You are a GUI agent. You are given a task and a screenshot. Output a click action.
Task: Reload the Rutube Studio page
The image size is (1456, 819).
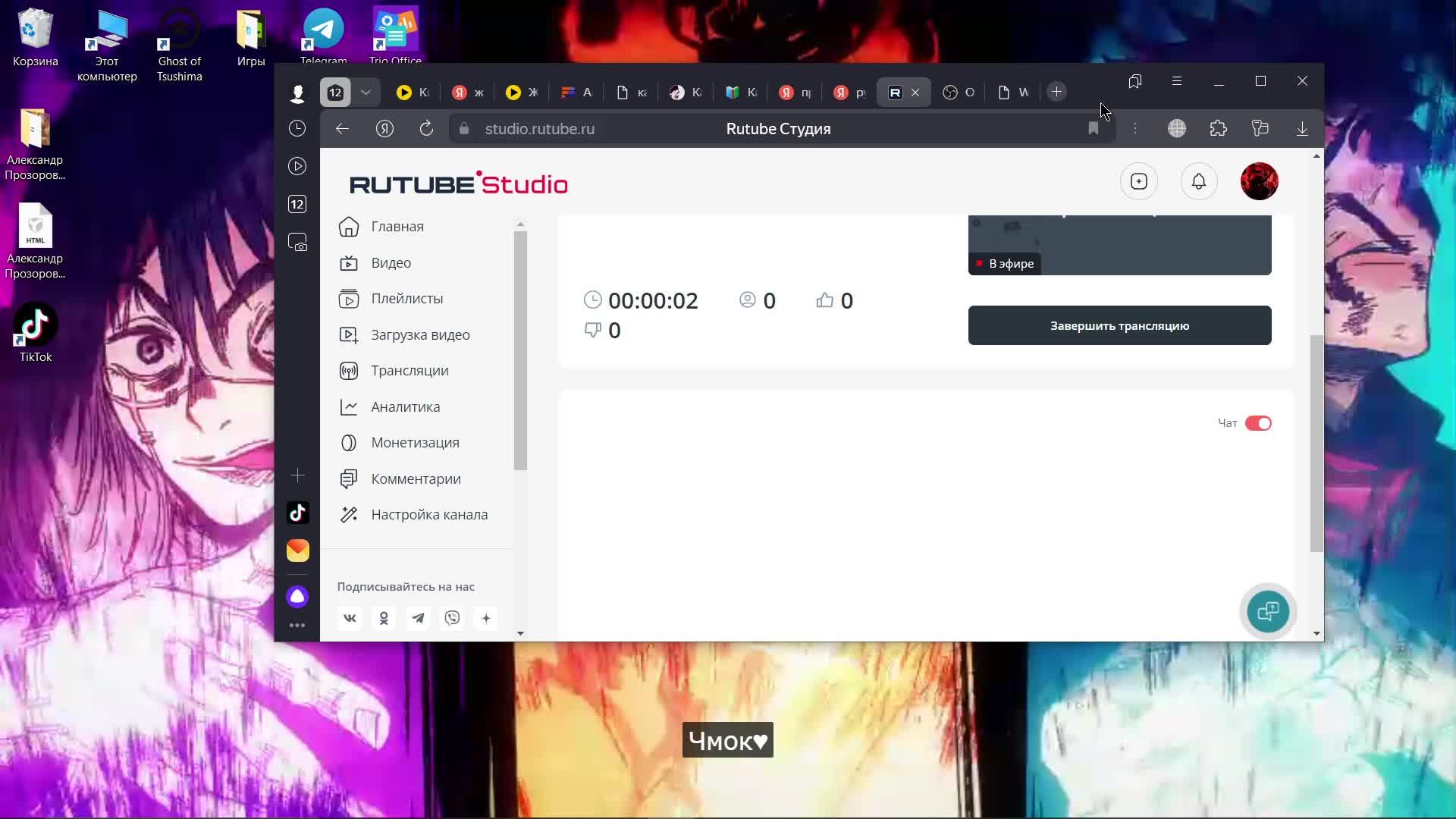pyautogui.click(x=426, y=129)
